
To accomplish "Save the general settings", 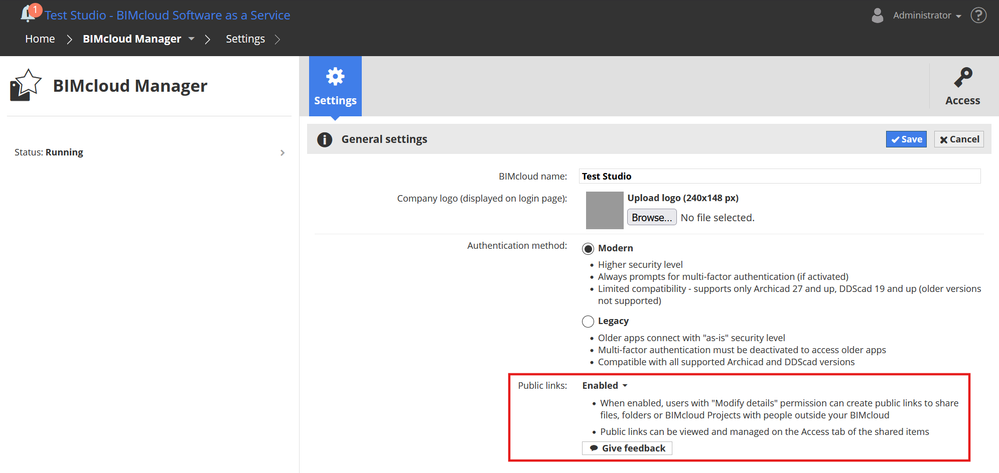I will pyautogui.click(x=906, y=140).
